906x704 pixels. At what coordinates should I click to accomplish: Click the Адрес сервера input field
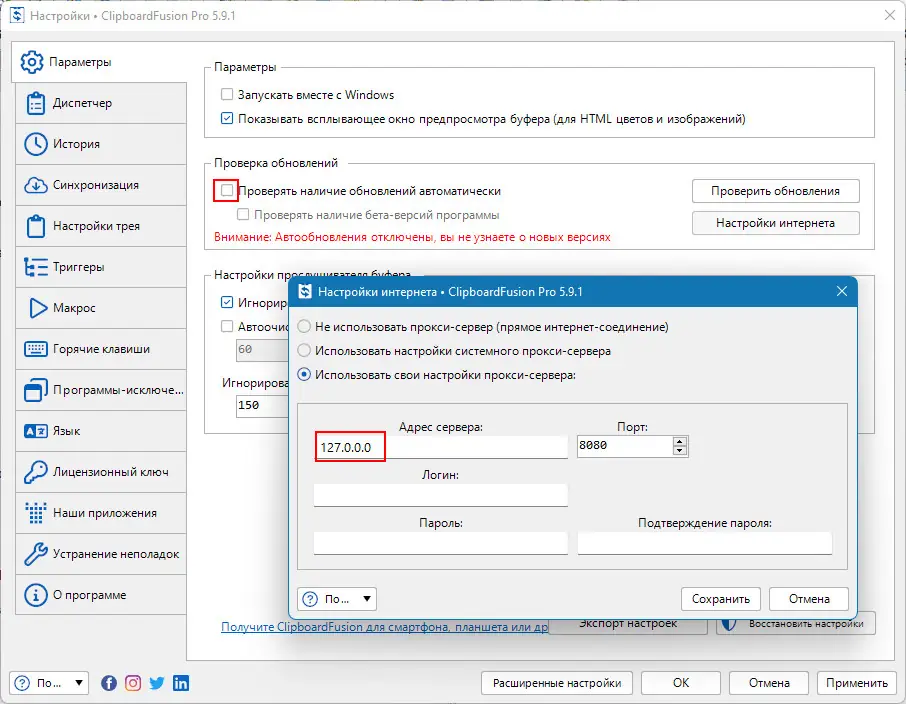pyautogui.click(x=441, y=447)
